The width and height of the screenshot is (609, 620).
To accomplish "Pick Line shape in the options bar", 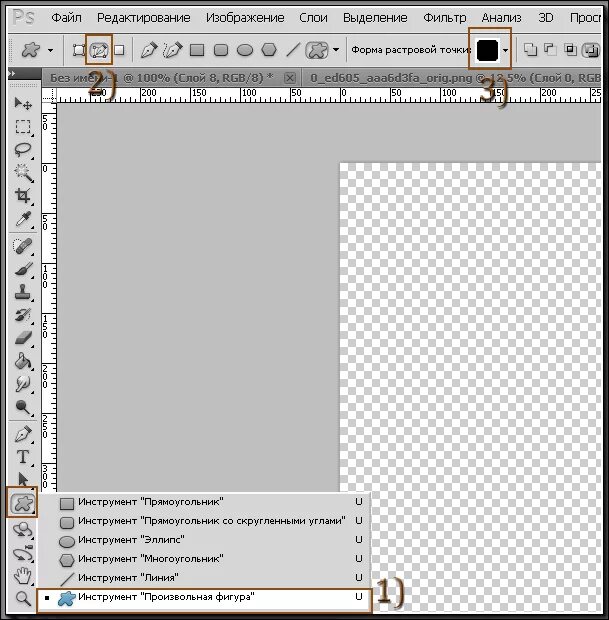I will [293, 50].
